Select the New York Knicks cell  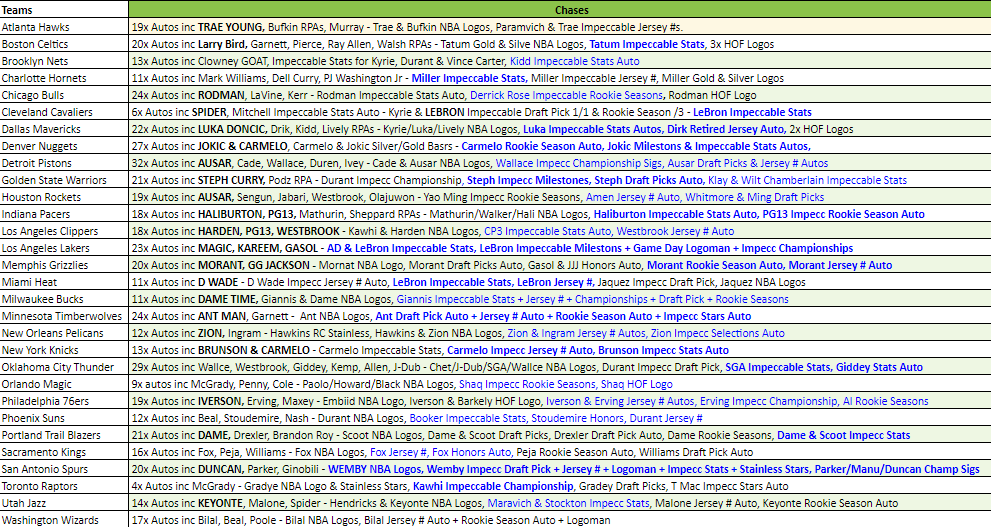click(x=64, y=350)
